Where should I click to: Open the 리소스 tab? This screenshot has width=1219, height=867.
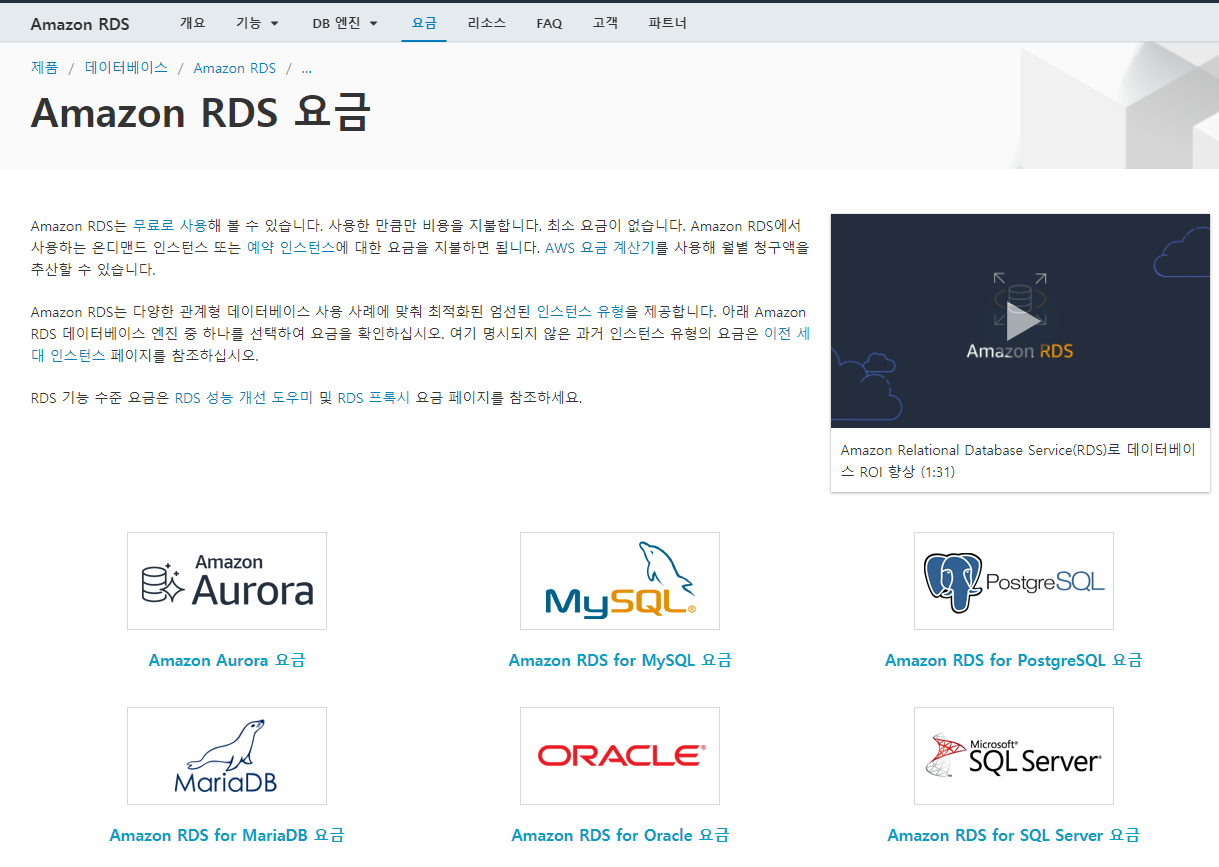[487, 23]
